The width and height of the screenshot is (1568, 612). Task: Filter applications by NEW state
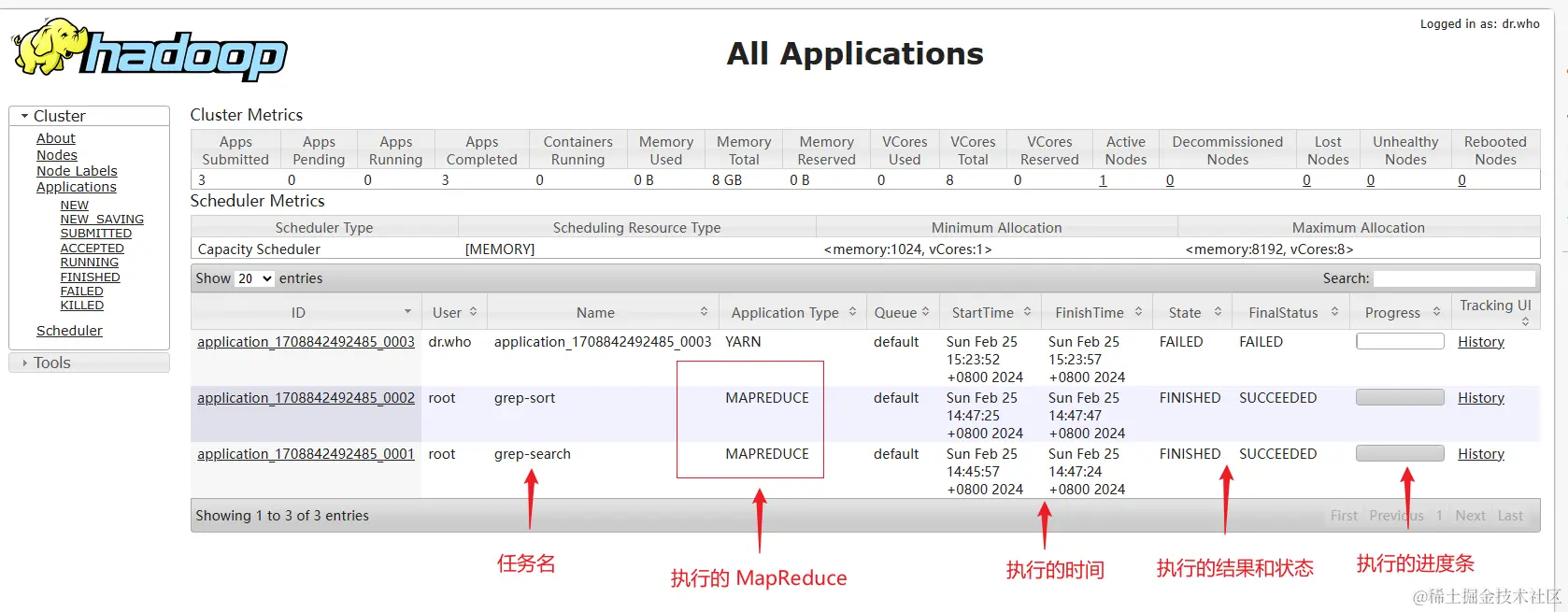75,206
